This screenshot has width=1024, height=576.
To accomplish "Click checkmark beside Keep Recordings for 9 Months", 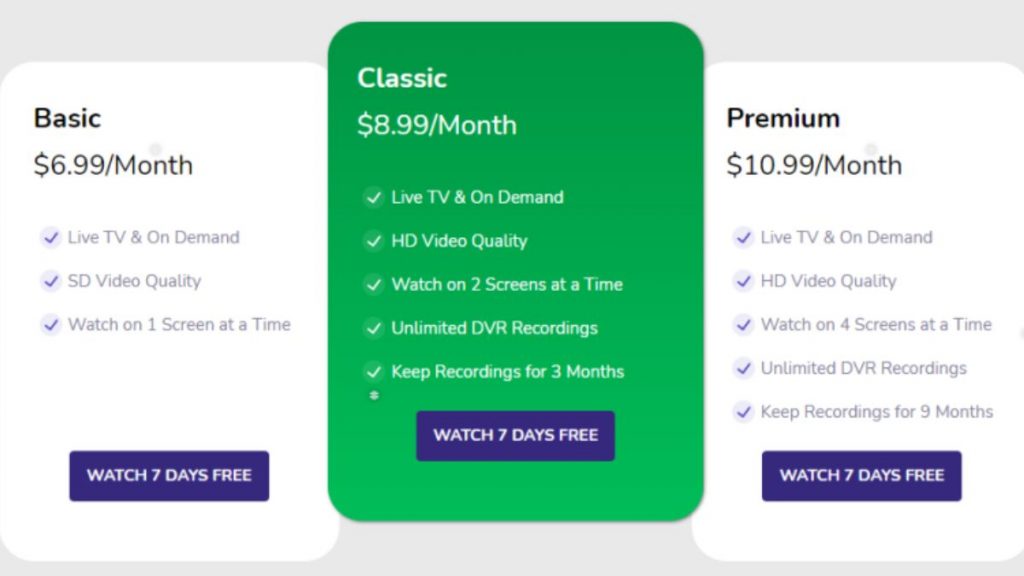I will (743, 412).
